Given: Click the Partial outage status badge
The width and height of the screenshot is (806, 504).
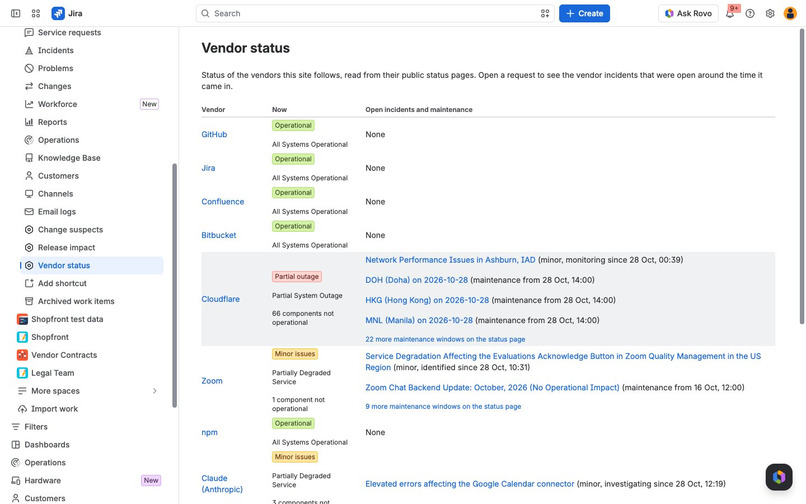Looking at the screenshot, I should pos(297,277).
